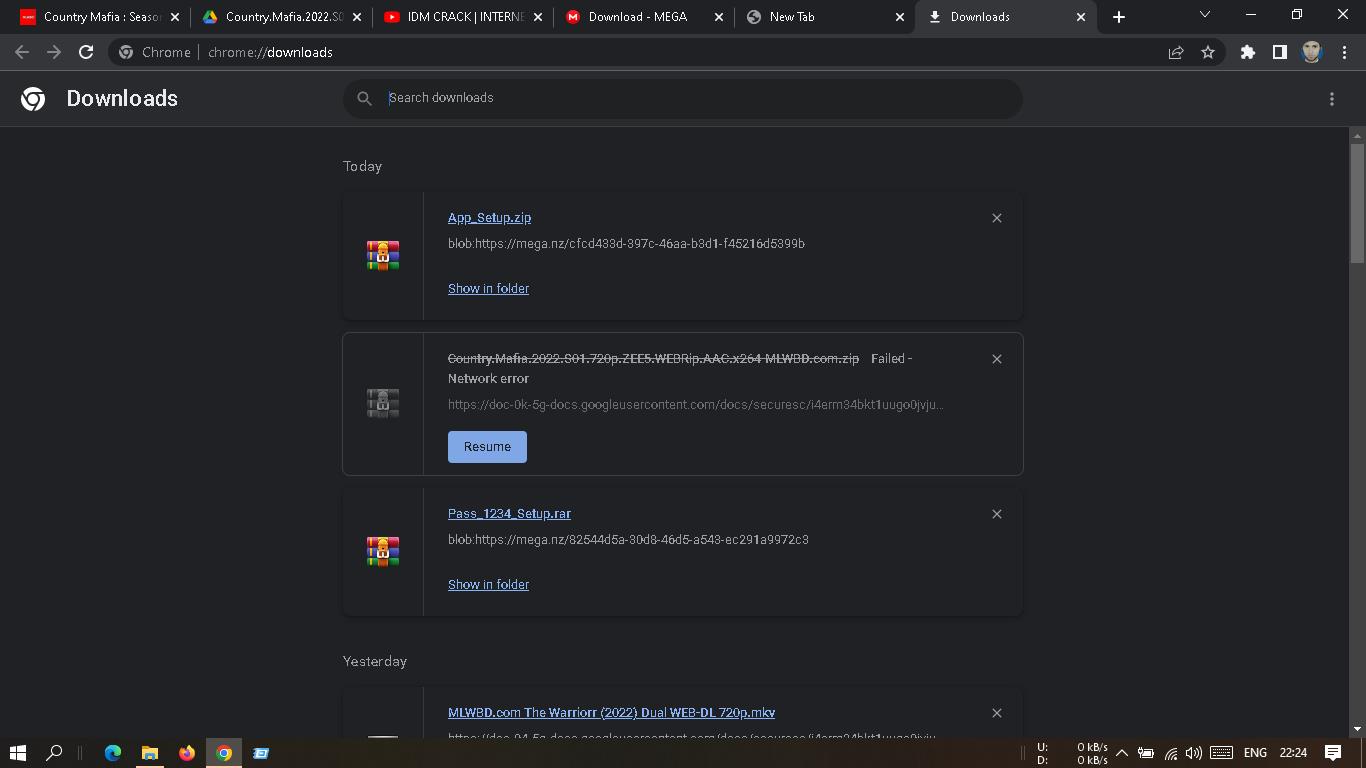The height and width of the screenshot is (768, 1366).
Task: Switch to the IDM CRACK YouTube tab
Action: pos(462,17)
